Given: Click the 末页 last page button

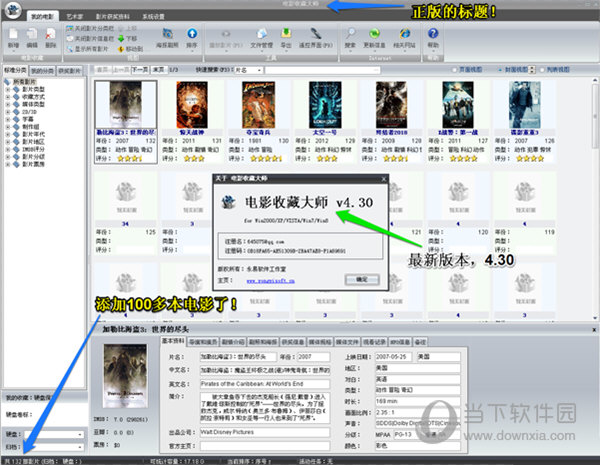Looking at the screenshot, I should 158,70.
